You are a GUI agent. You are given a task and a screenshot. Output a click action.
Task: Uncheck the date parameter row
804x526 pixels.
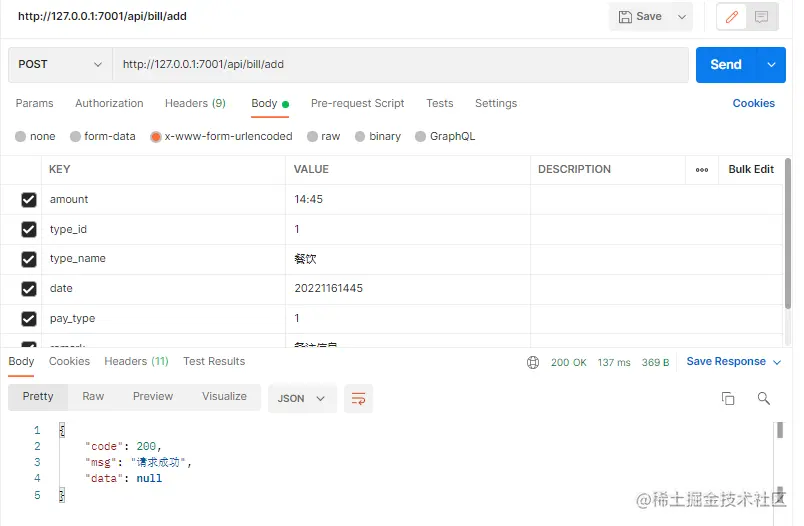[29, 289]
